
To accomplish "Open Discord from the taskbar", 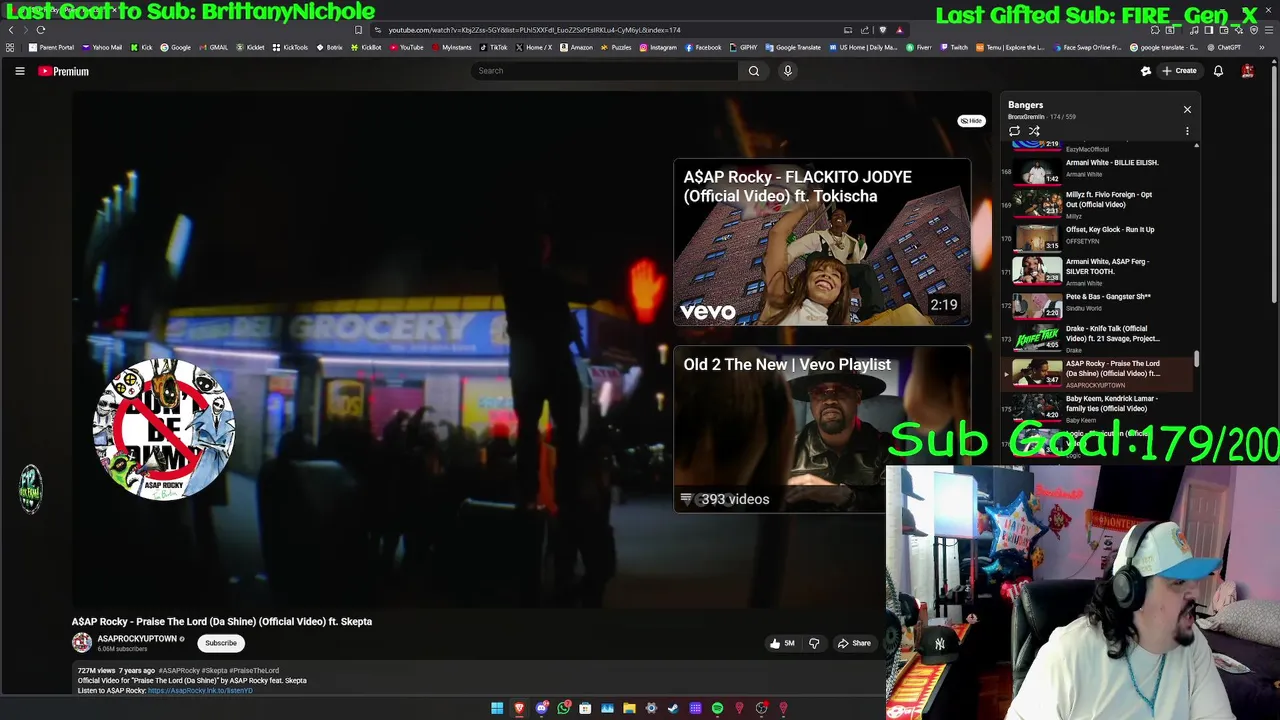I will [x=541, y=708].
